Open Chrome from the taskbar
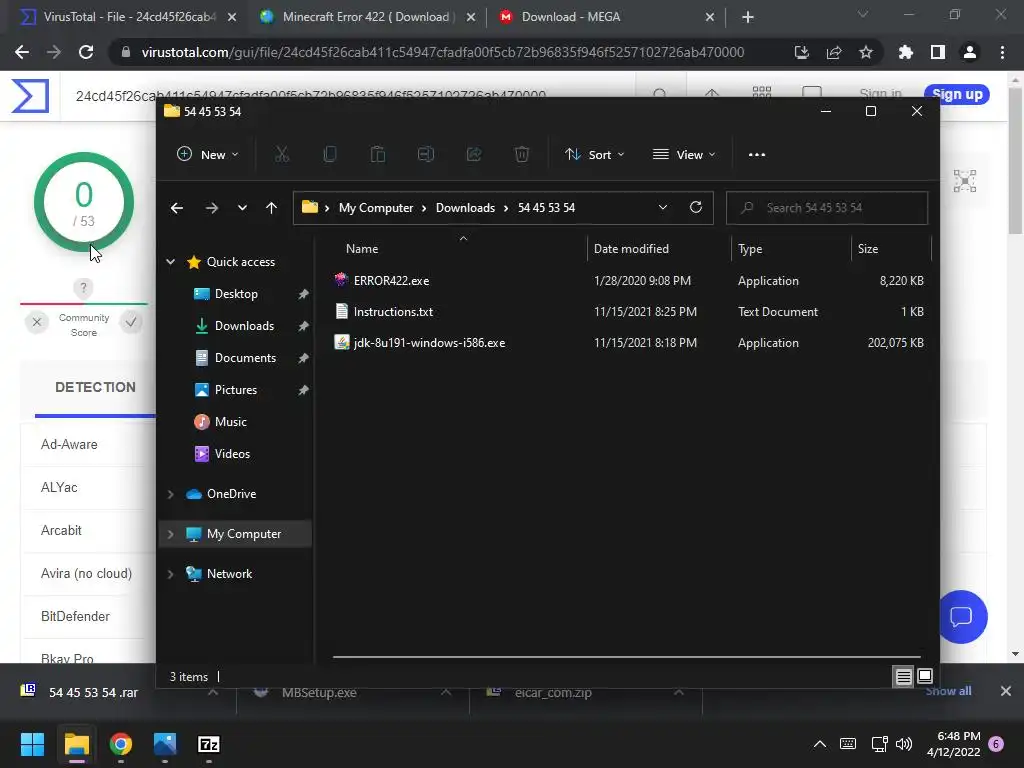 click(x=121, y=744)
